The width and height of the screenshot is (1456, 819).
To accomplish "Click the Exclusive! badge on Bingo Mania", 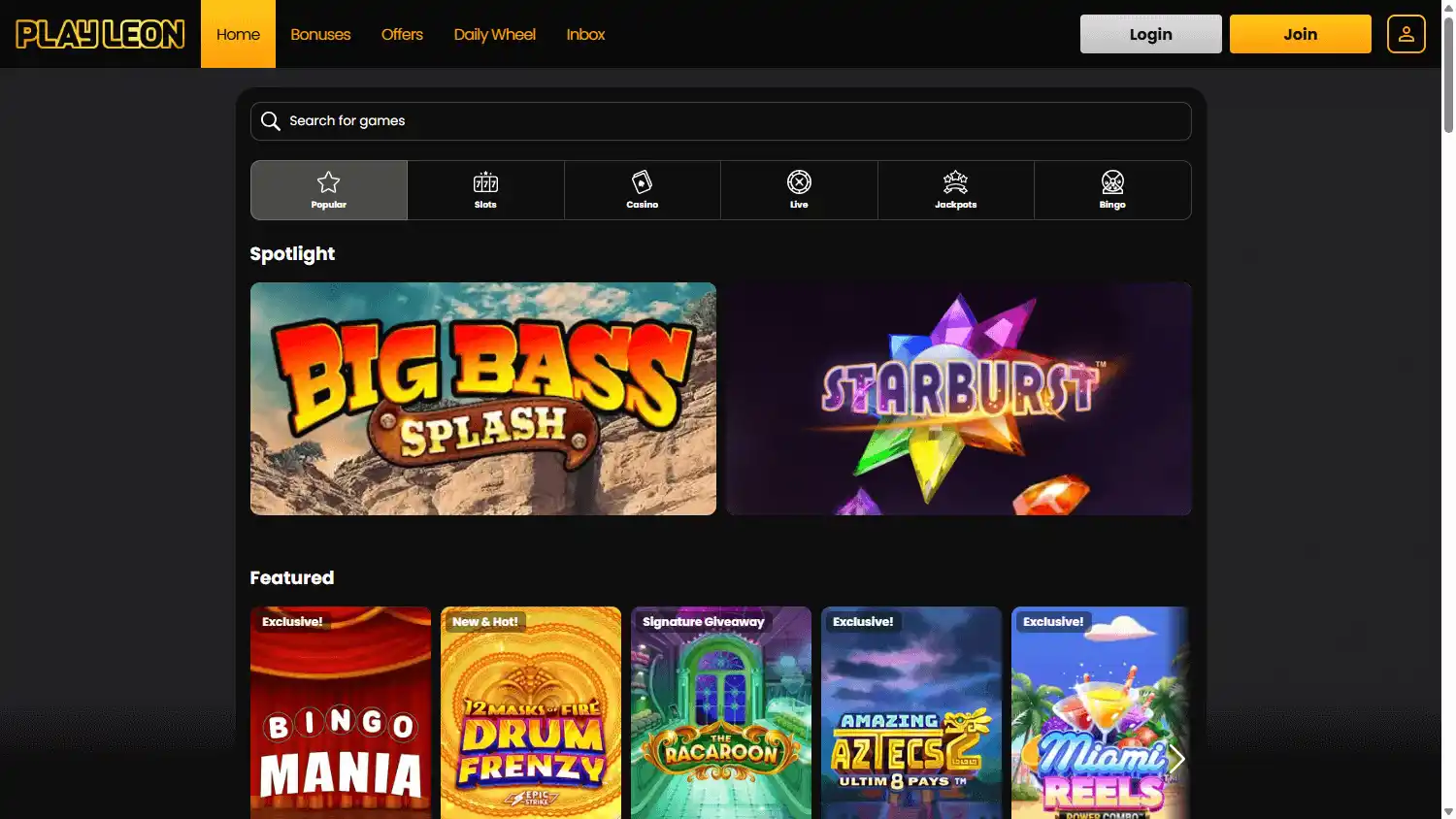I will point(292,621).
